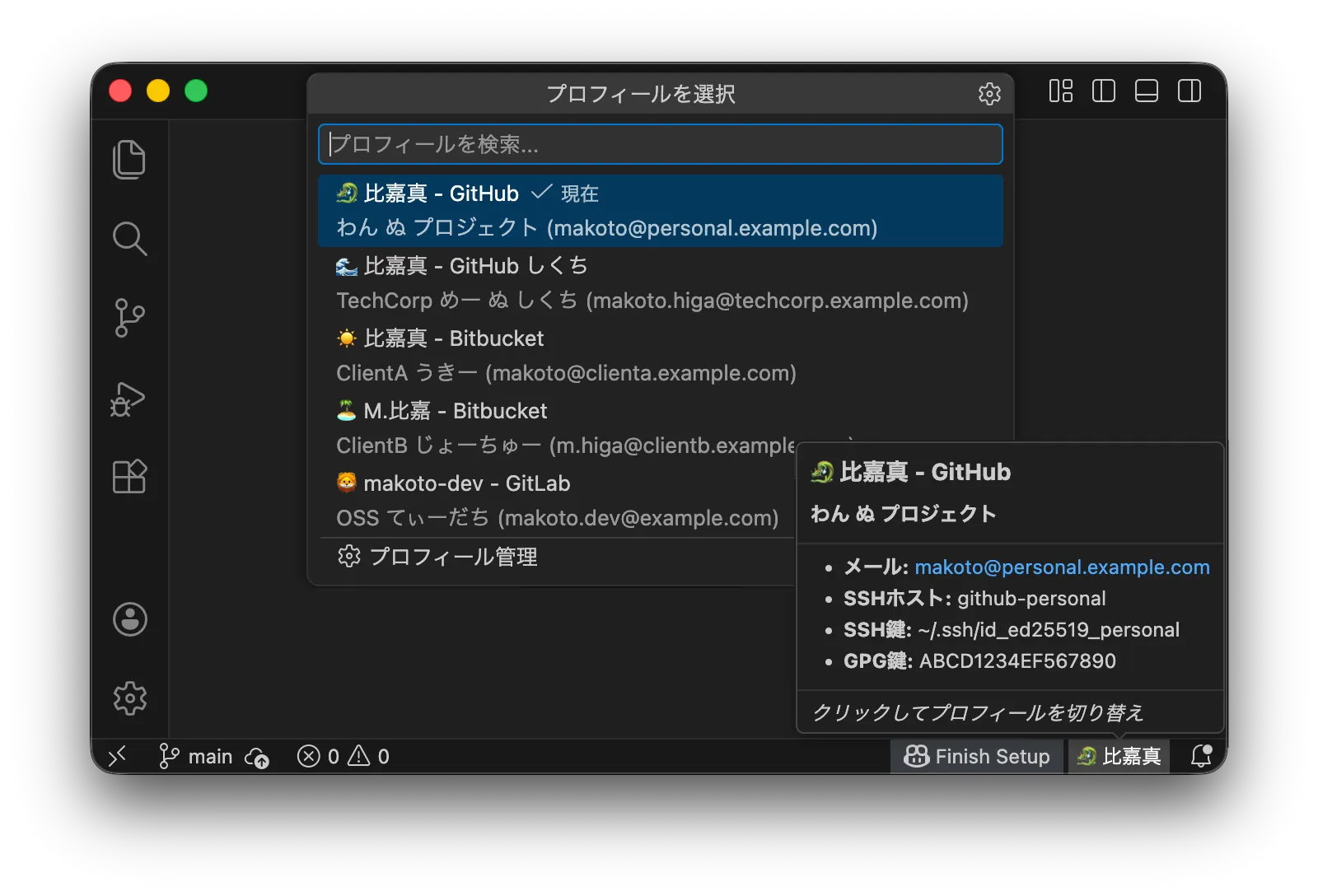Click the remote window indicator in status bar

pos(117,756)
